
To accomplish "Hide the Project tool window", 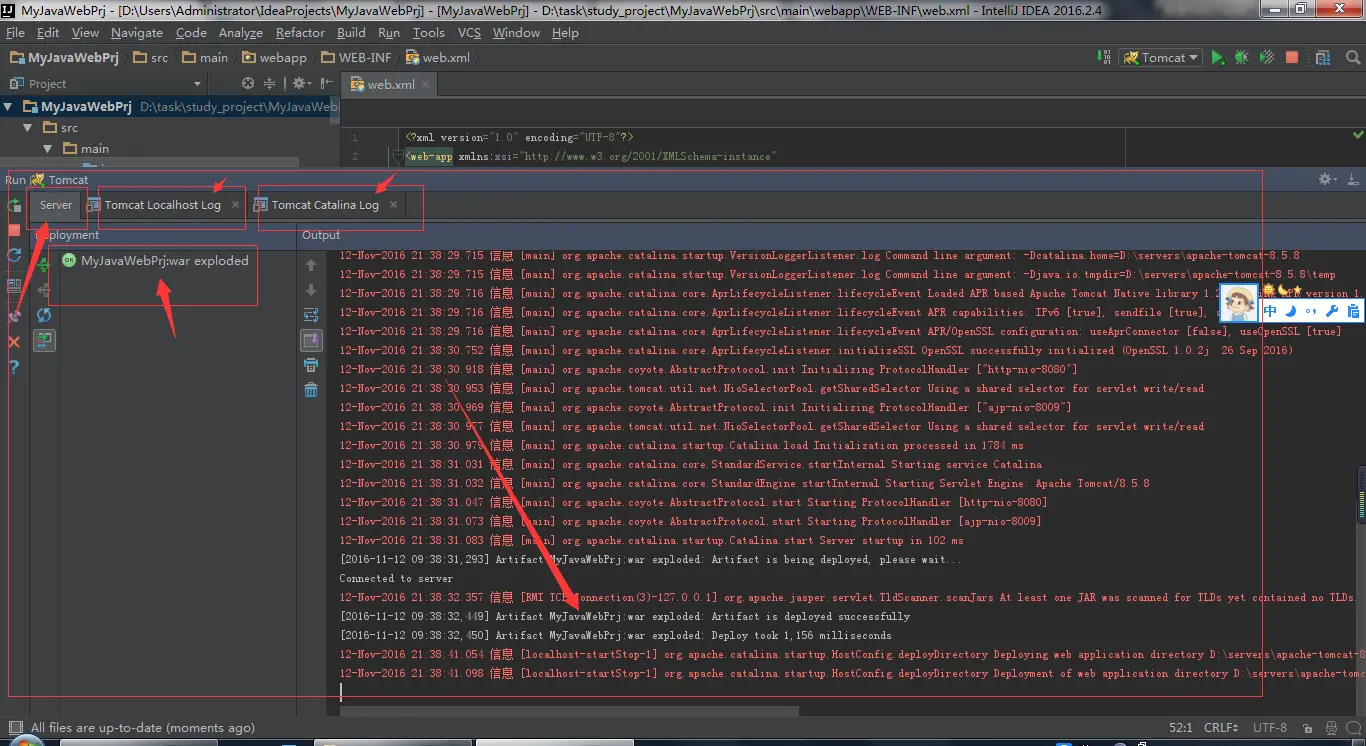I will (326, 84).
